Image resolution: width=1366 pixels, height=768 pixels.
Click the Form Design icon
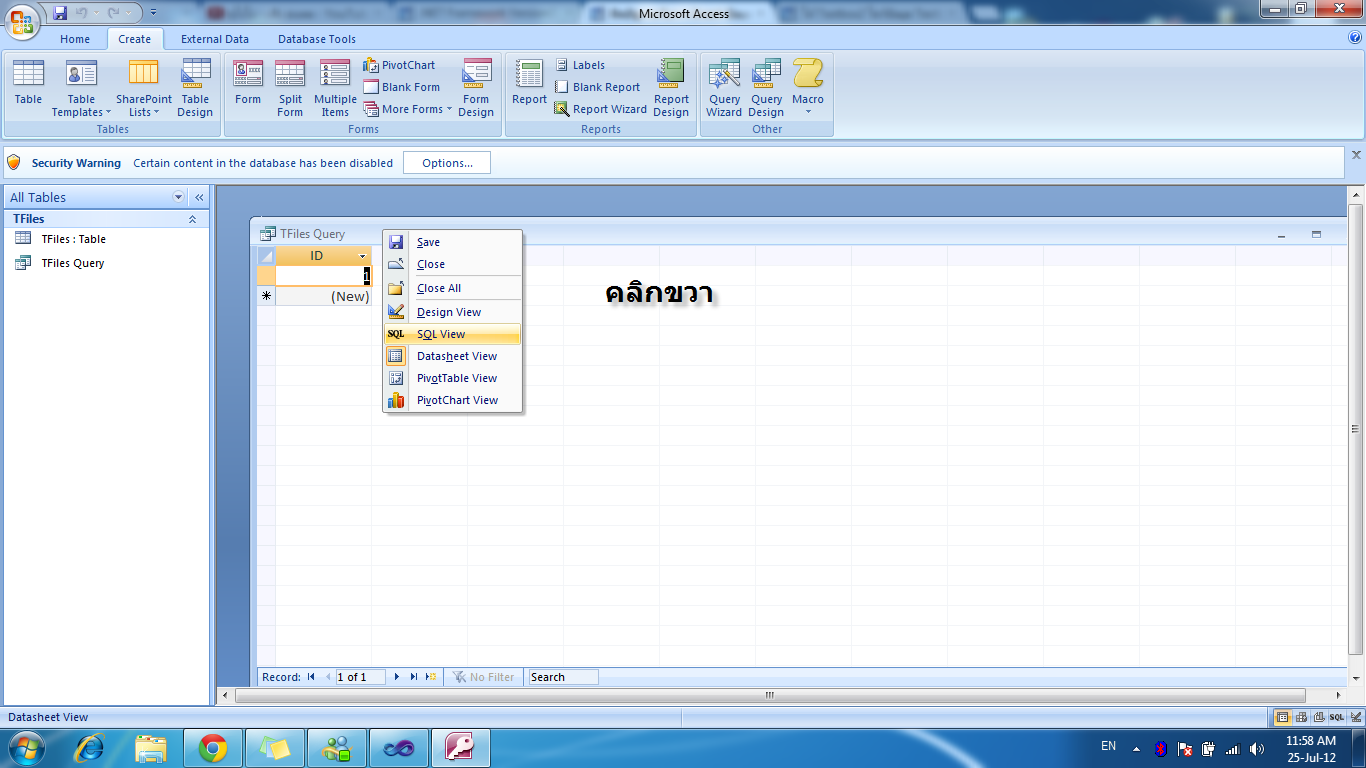click(476, 88)
